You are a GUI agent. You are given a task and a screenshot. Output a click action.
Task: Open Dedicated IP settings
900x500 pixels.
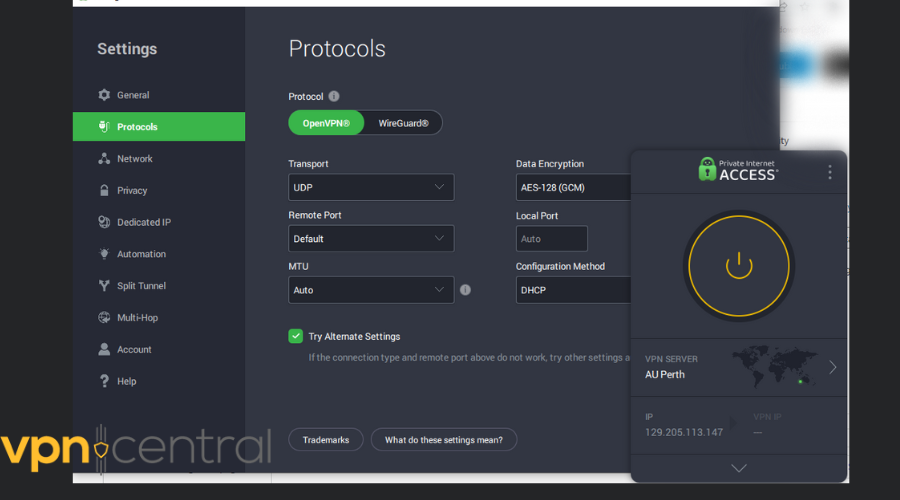159,222
